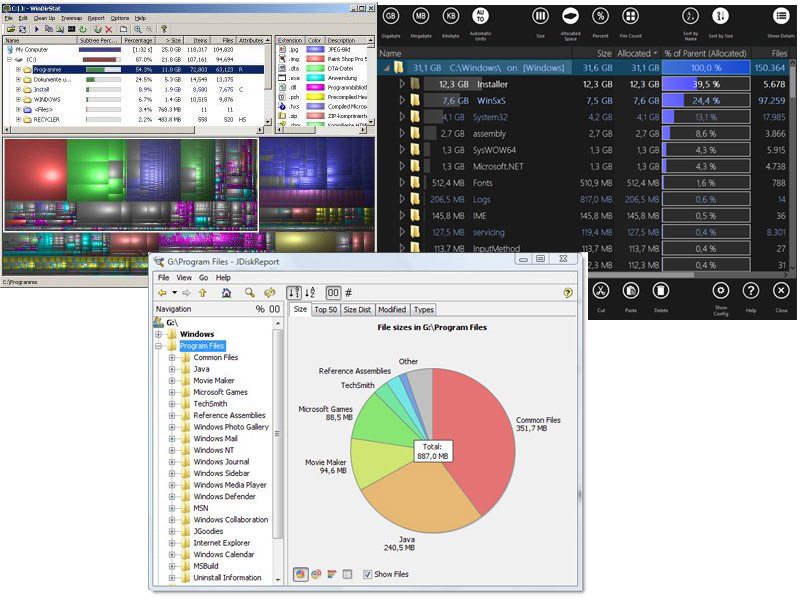Click the Delete trash icon
800x600 pixels.
coord(660,290)
